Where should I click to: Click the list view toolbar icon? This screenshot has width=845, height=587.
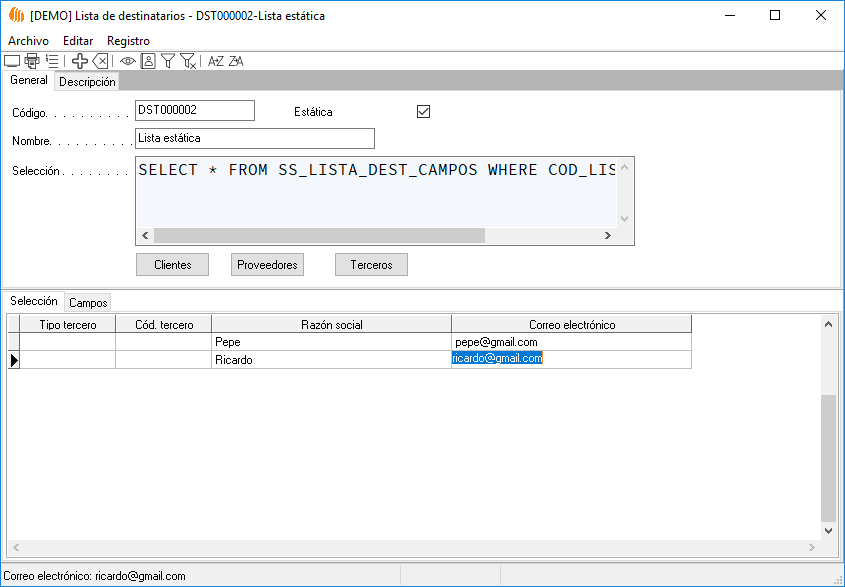coord(52,61)
